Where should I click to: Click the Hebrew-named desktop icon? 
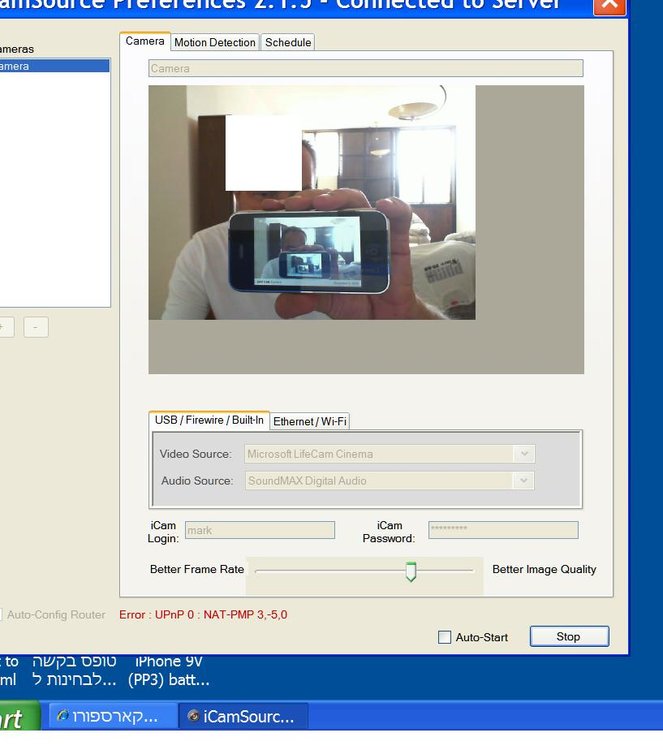pyautogui.click(x=75, y=671)
